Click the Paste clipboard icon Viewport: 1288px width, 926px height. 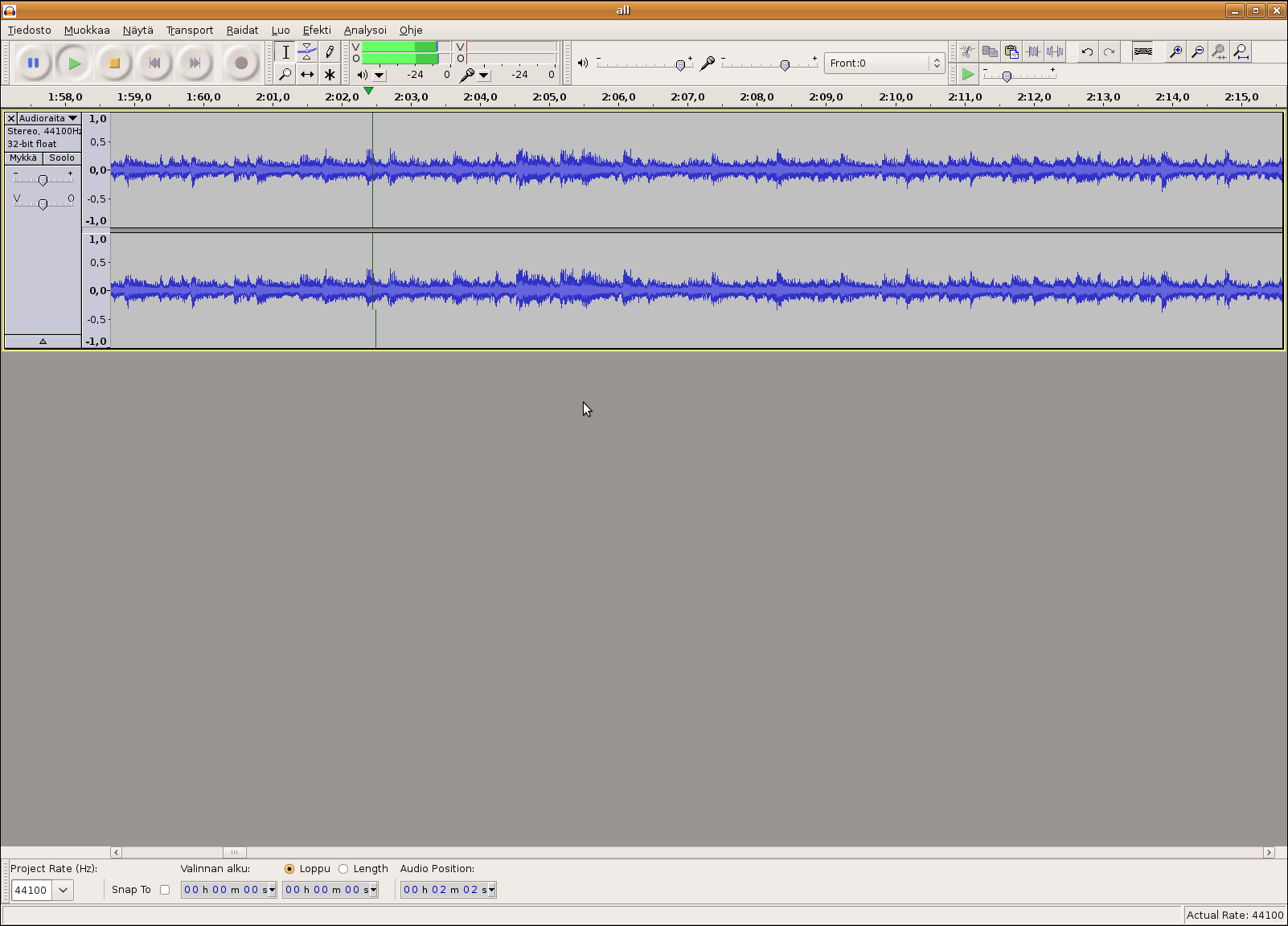pyautogui.click(x=1011, y=52)
